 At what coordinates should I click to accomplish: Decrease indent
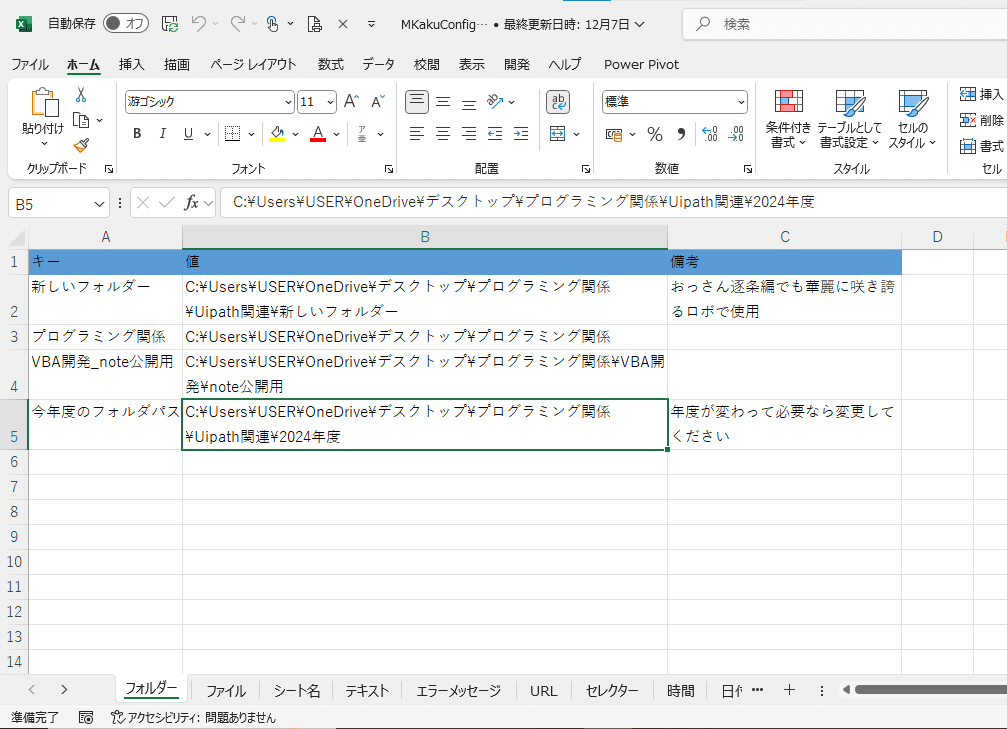(x=495, y=134)
